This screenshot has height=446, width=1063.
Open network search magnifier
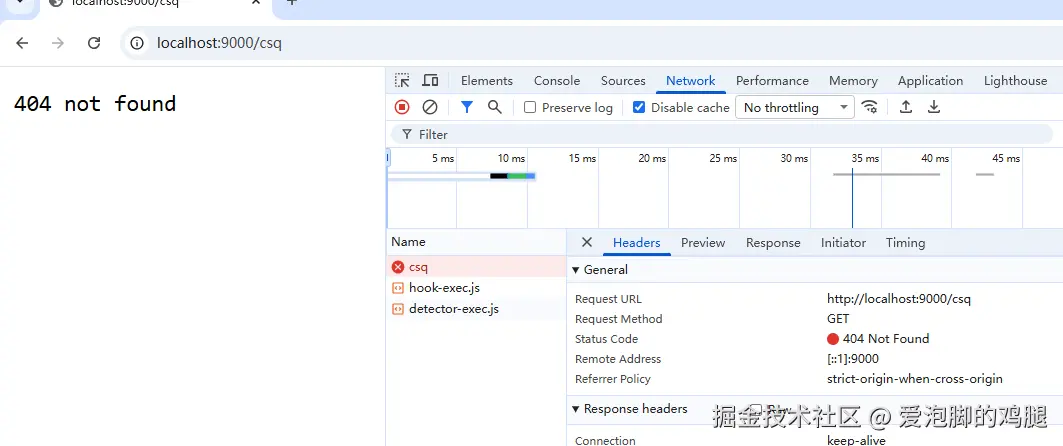[495, 107]
